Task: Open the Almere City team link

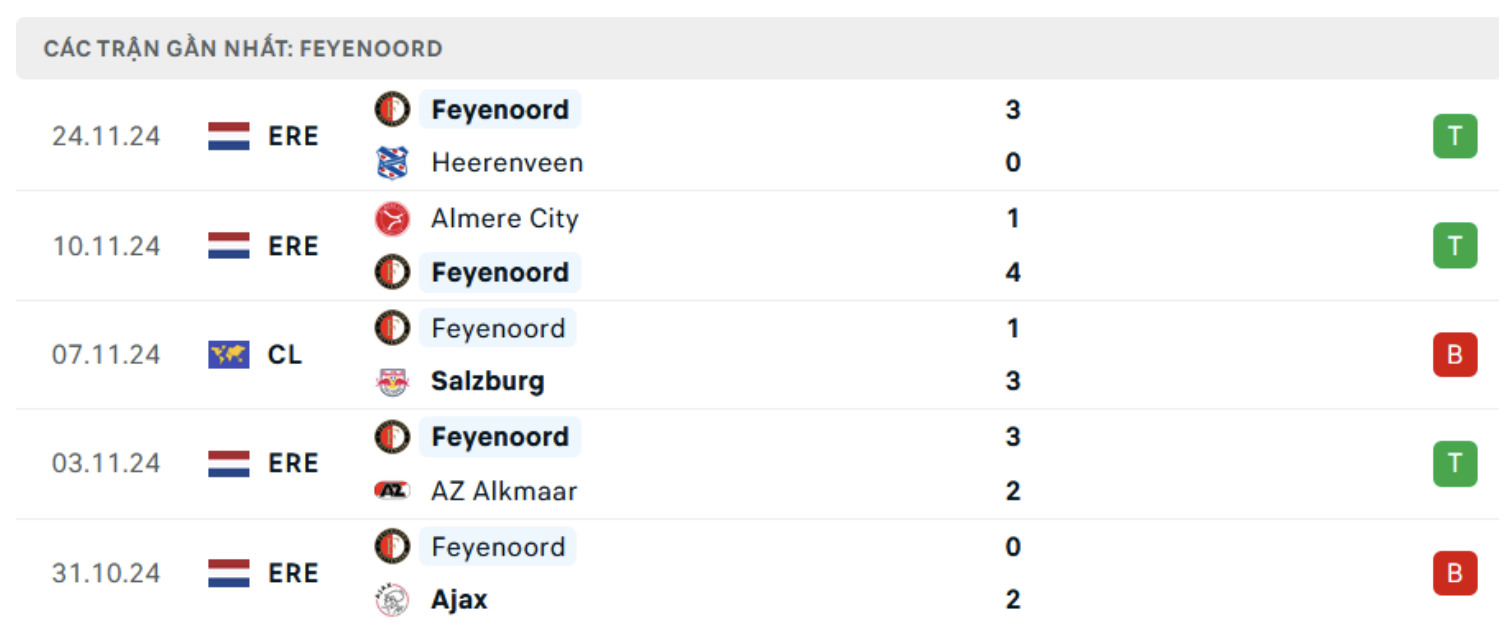Action: point(504,219)
